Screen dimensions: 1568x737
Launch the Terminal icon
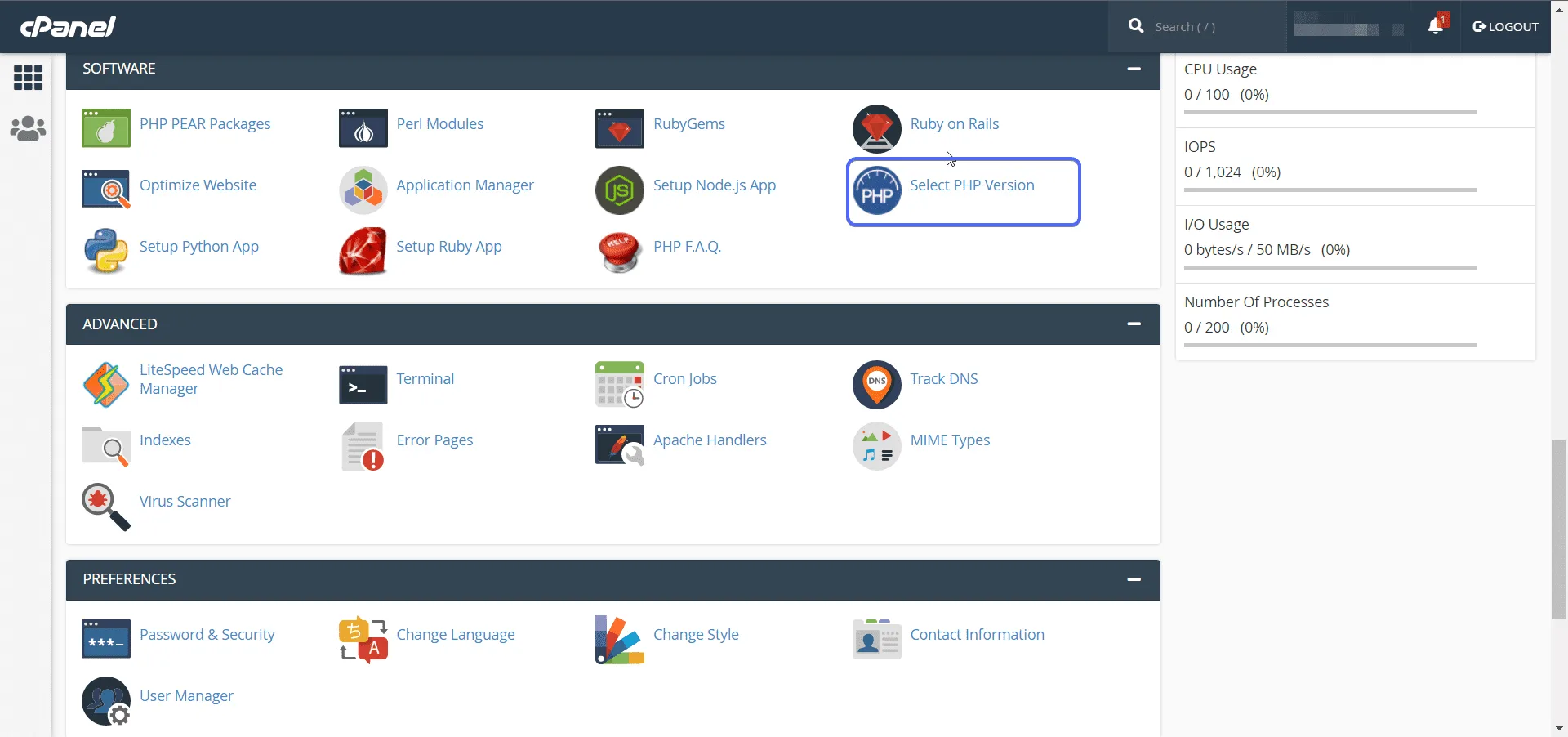click(x=363, y=384)
